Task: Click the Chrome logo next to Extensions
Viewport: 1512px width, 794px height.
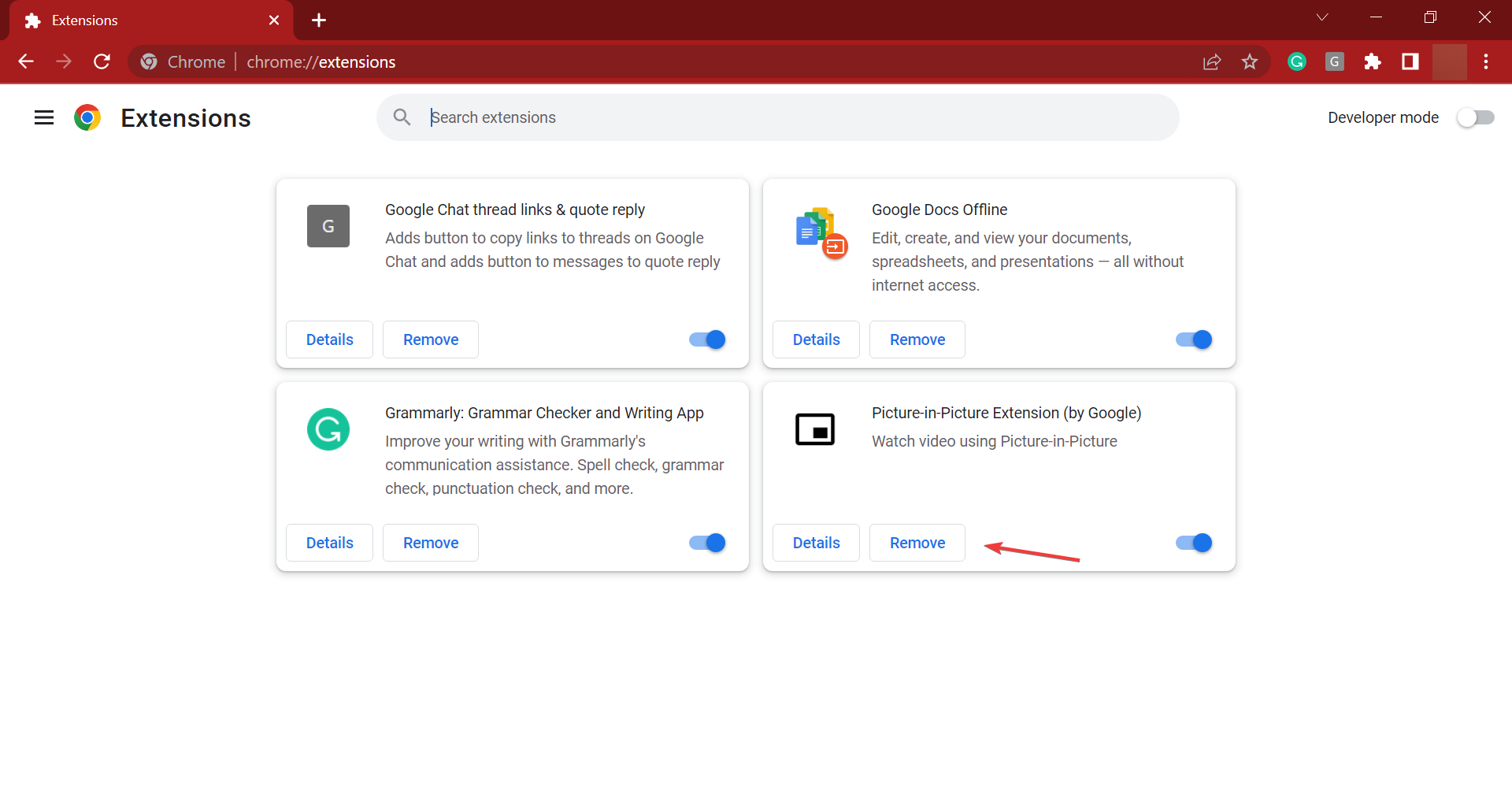Action: click(x=87, y=117)
